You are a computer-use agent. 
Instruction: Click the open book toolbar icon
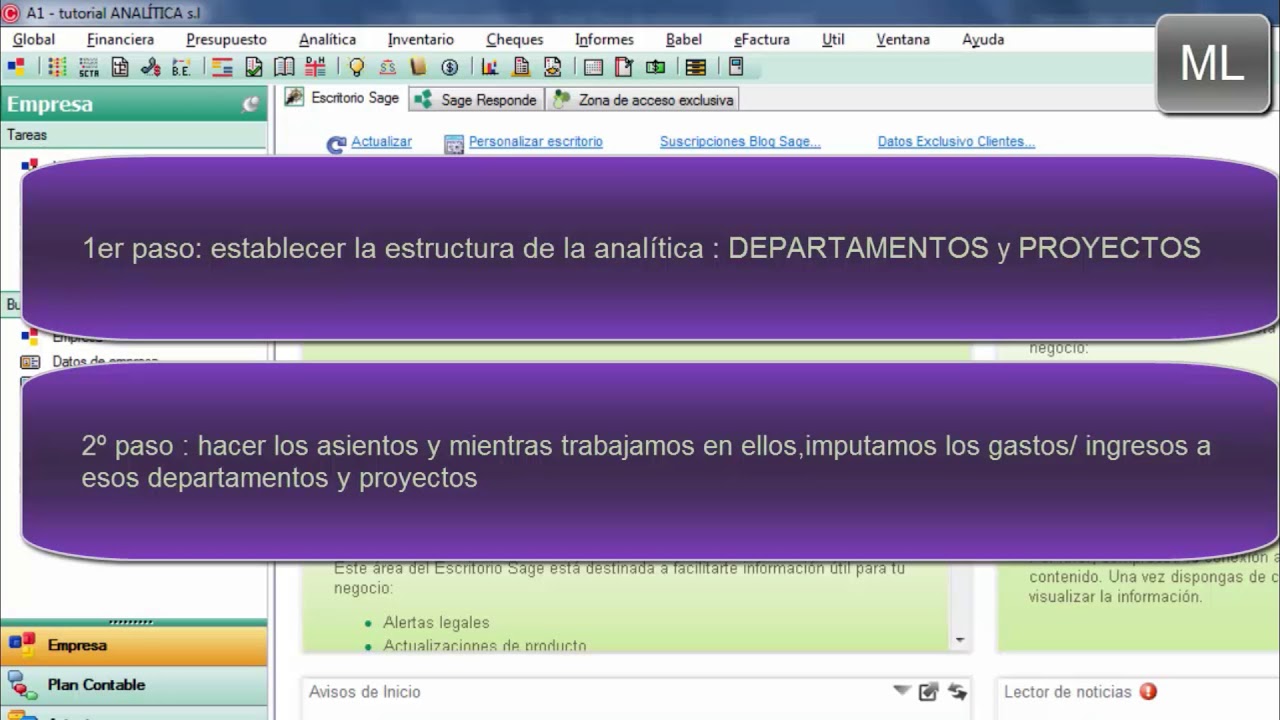[x=285, y=67]
